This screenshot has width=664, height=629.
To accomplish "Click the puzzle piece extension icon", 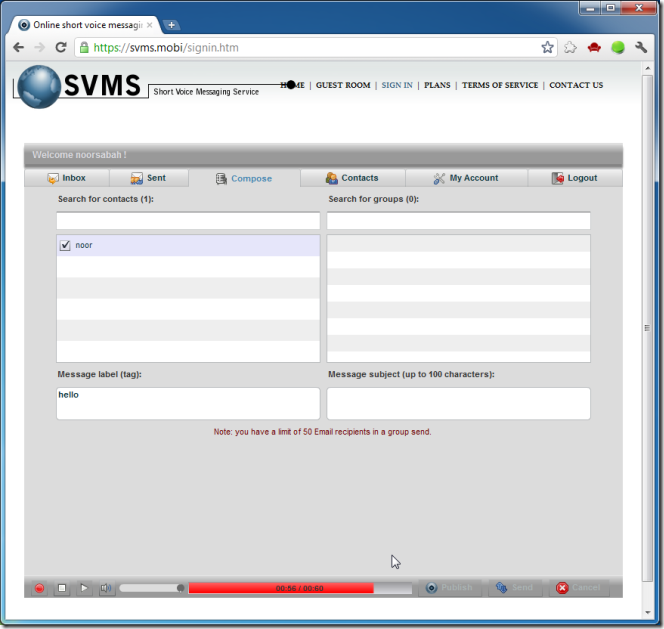I will [570, 47].
